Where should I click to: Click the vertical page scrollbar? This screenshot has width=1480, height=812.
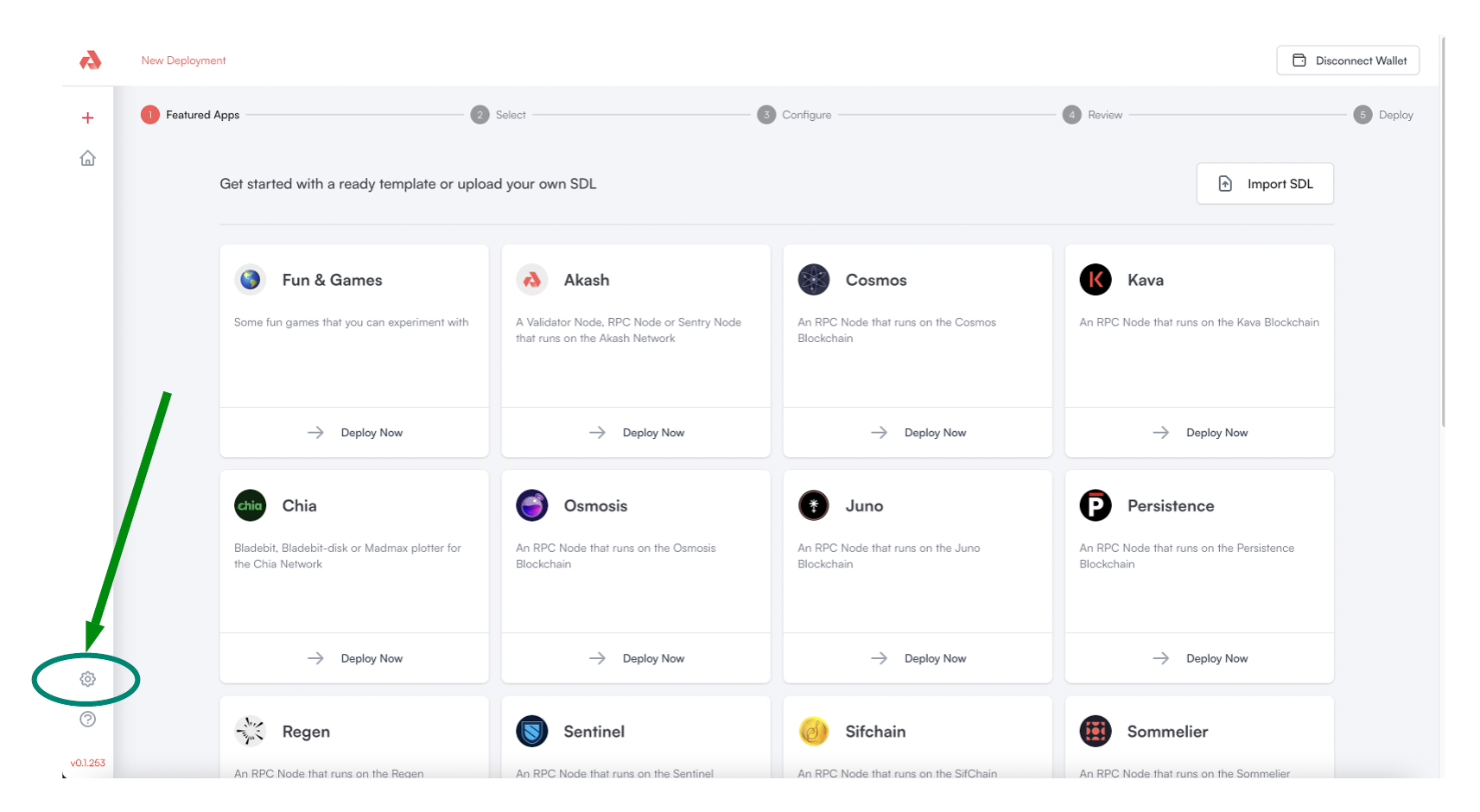click(x=1443, y=233)
